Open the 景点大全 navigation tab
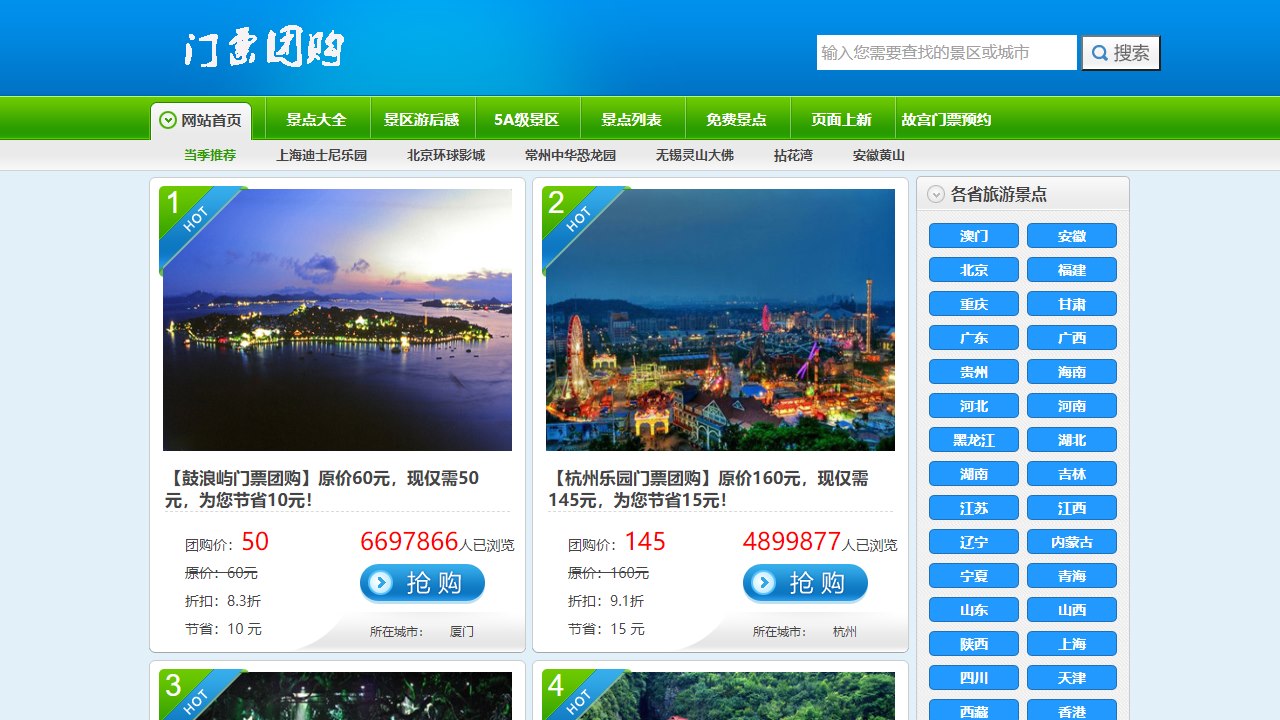The width and height of the screenshot is (1280, 720). pos(316,120)
